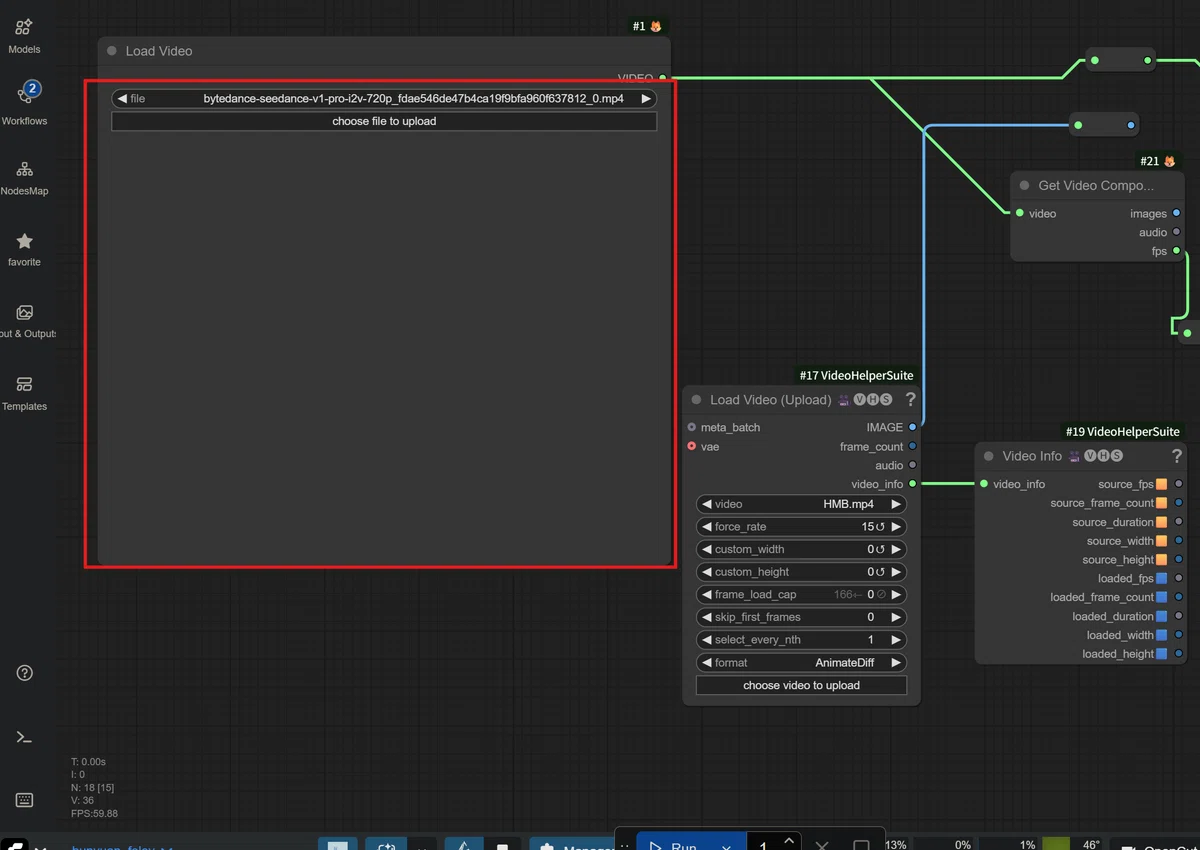Click the 'source_height' output label
Viewport: 1200px width, 850px height.
[x=1118, y=560]
